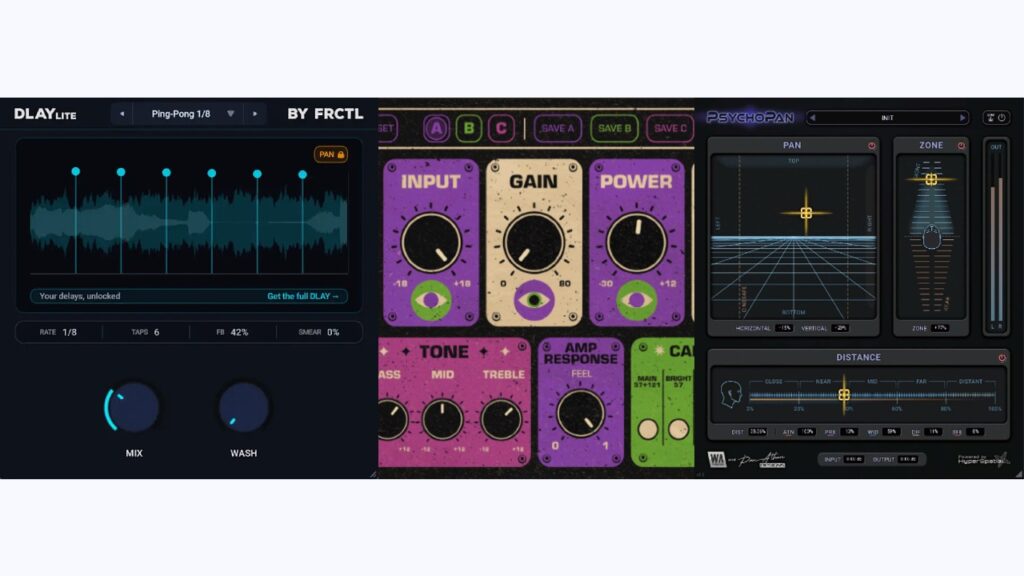
Task: Click the TREBLE tone knob
Action: click(502, 419)
